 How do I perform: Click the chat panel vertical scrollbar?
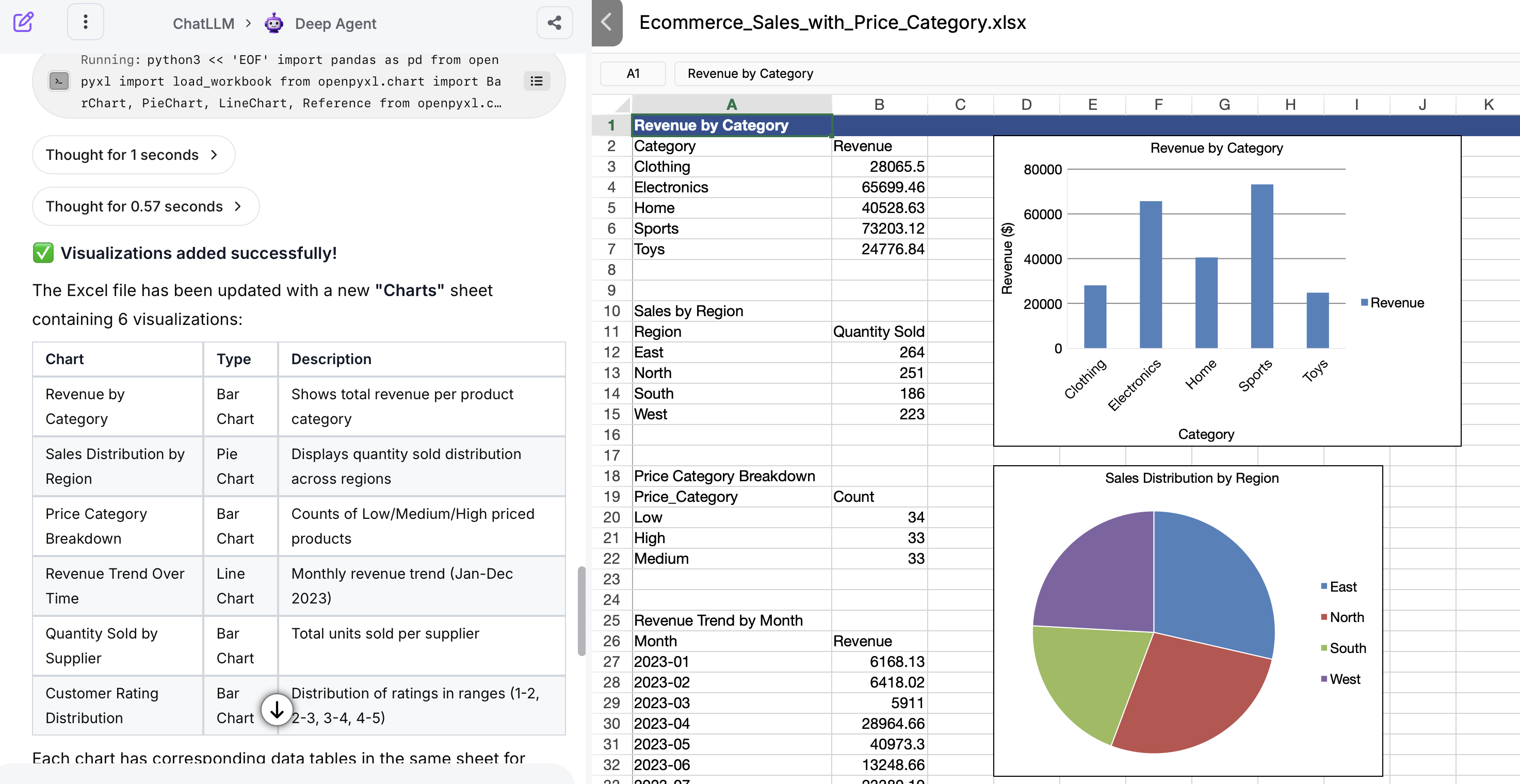(x=581, y=611)
